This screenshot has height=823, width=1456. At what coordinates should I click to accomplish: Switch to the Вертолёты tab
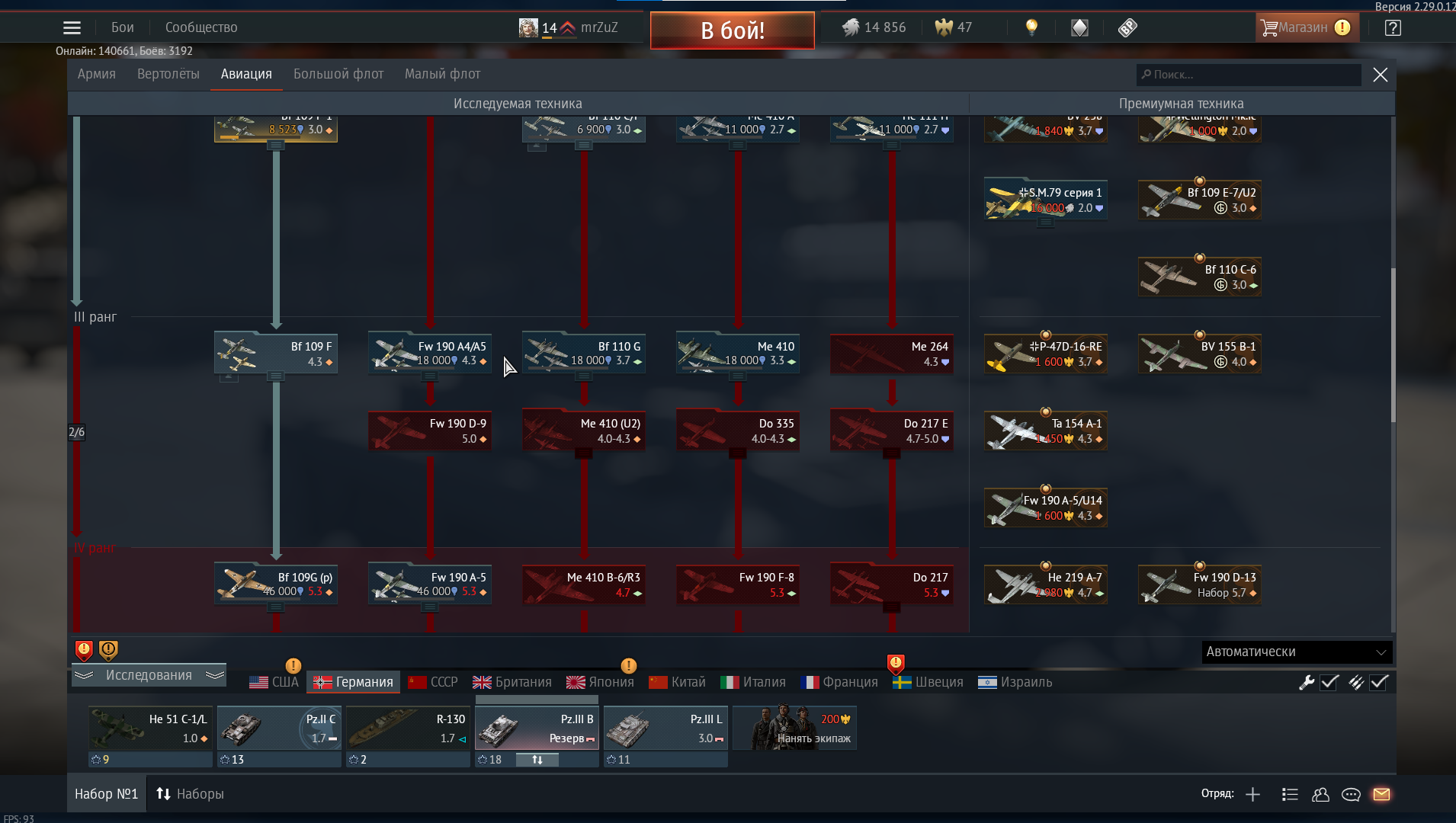point(168,74)
